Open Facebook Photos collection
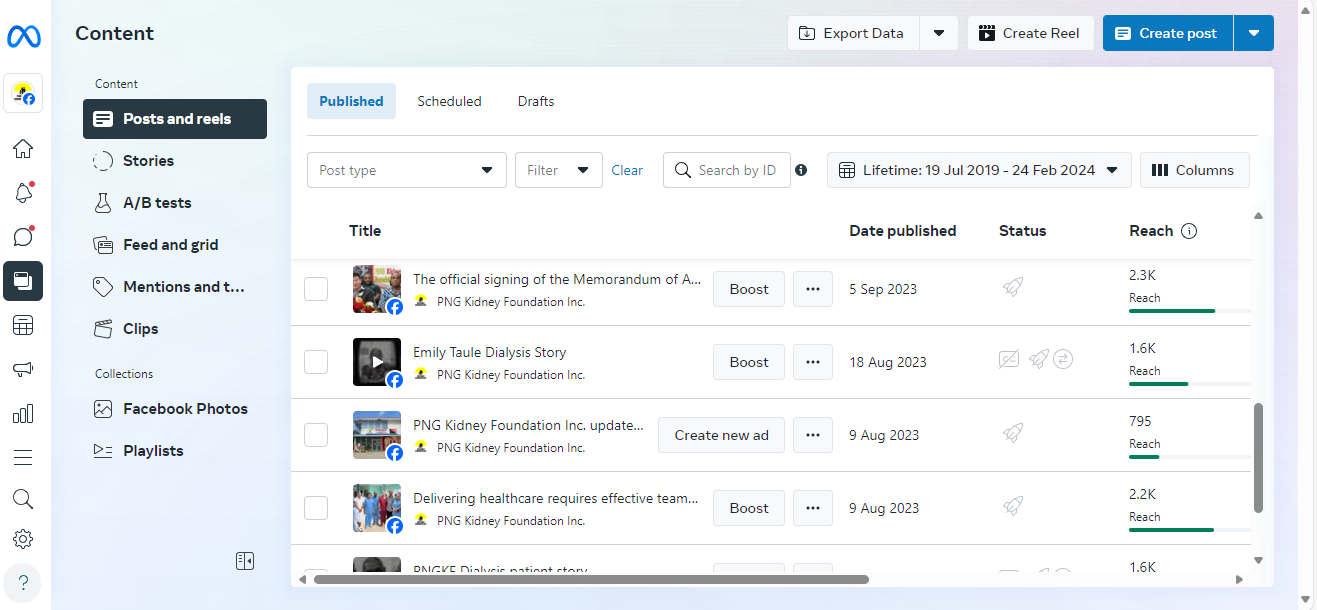Viewport: 1317px width, 610px height. [175, 409]
